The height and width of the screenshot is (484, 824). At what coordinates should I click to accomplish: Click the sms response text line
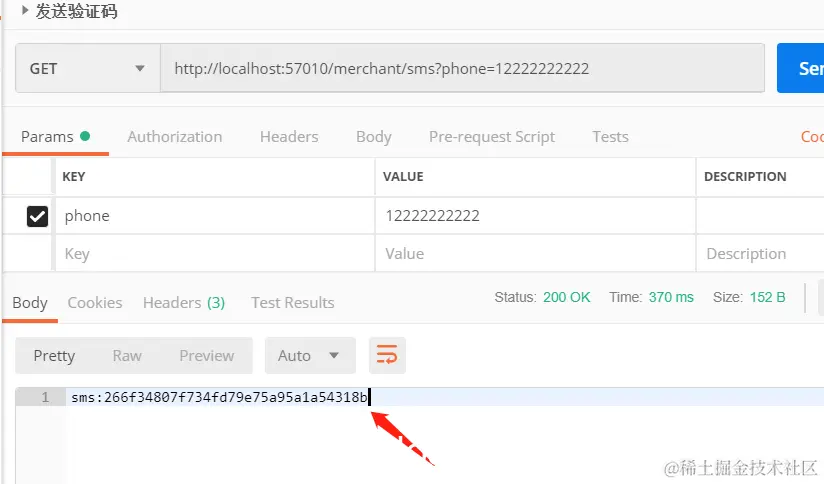tap(219, 397)
